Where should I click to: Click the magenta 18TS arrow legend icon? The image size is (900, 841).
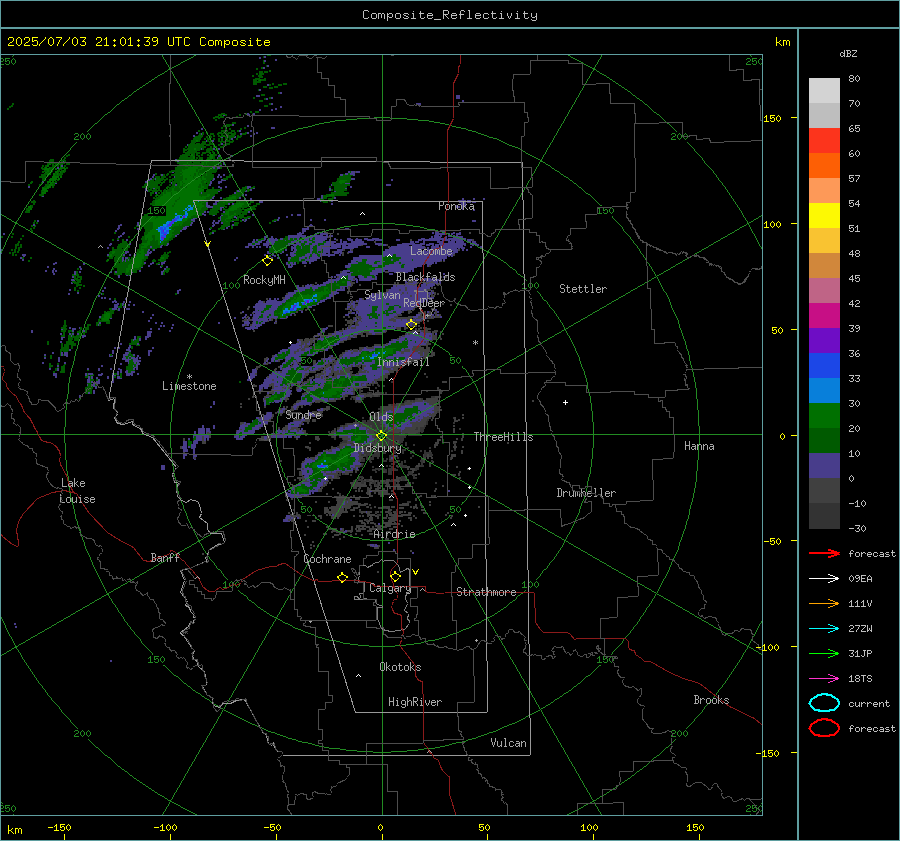point(824,679)
